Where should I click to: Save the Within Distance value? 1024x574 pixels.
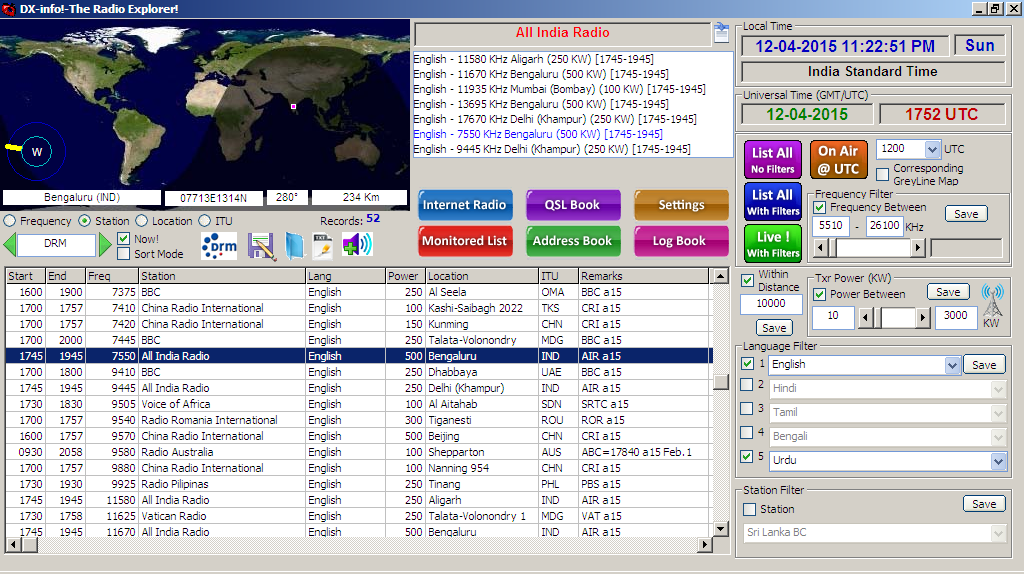(774, 328)
